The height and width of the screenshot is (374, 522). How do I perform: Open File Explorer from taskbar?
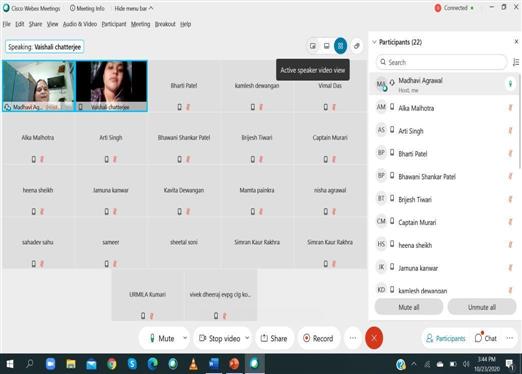71,364
